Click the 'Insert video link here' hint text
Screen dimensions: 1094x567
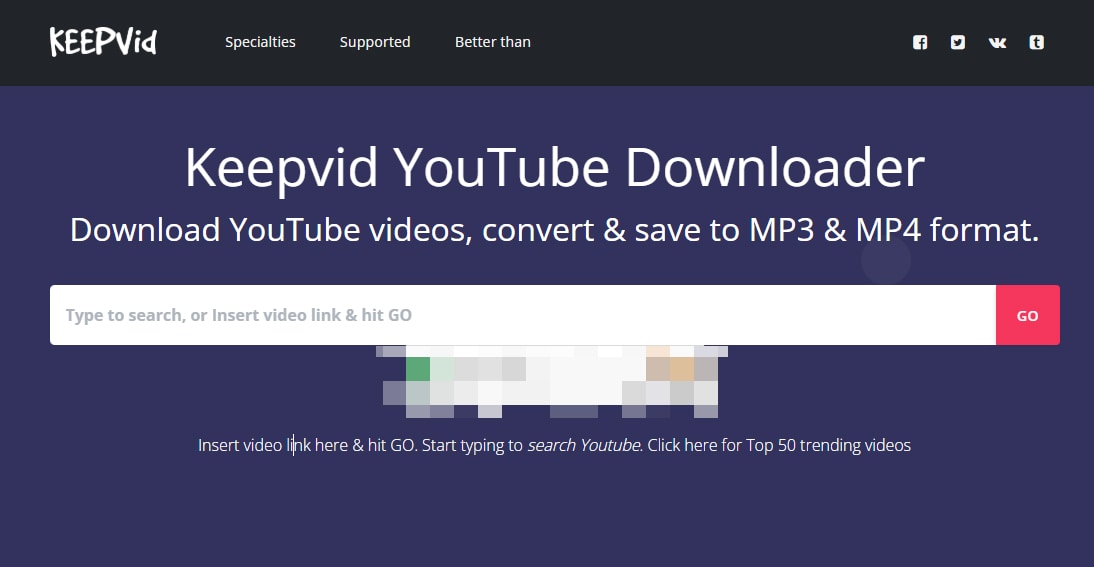pyautogui.click(x=273, y=445)
